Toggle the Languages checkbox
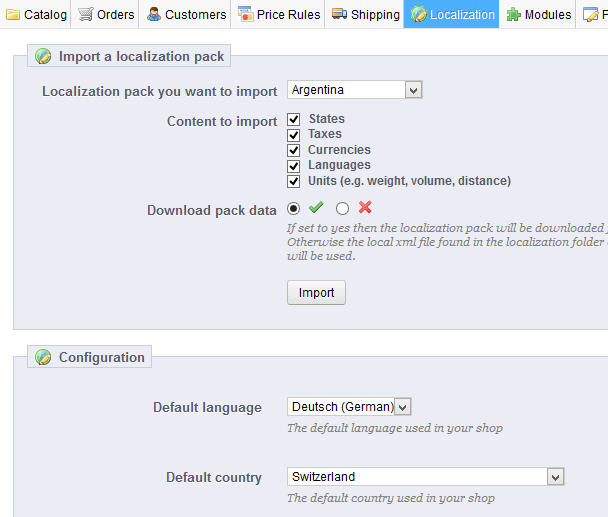The height and width of the screenshot is (517, 608). coord(294,166)
